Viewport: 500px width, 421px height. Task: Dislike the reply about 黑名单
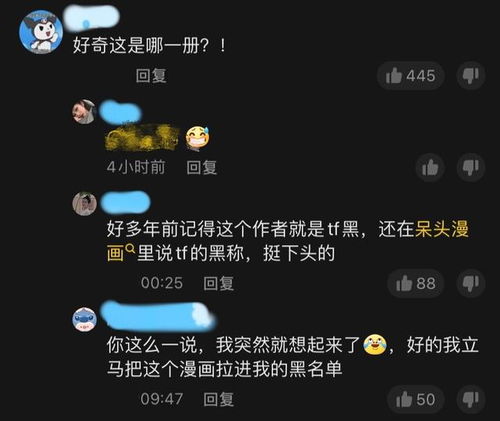tap(470, 399)
